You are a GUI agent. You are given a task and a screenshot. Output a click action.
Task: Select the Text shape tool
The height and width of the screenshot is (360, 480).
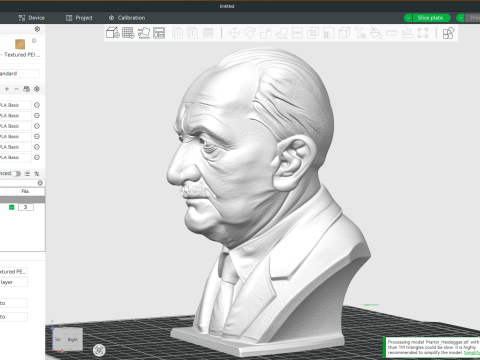pos(360,33)
